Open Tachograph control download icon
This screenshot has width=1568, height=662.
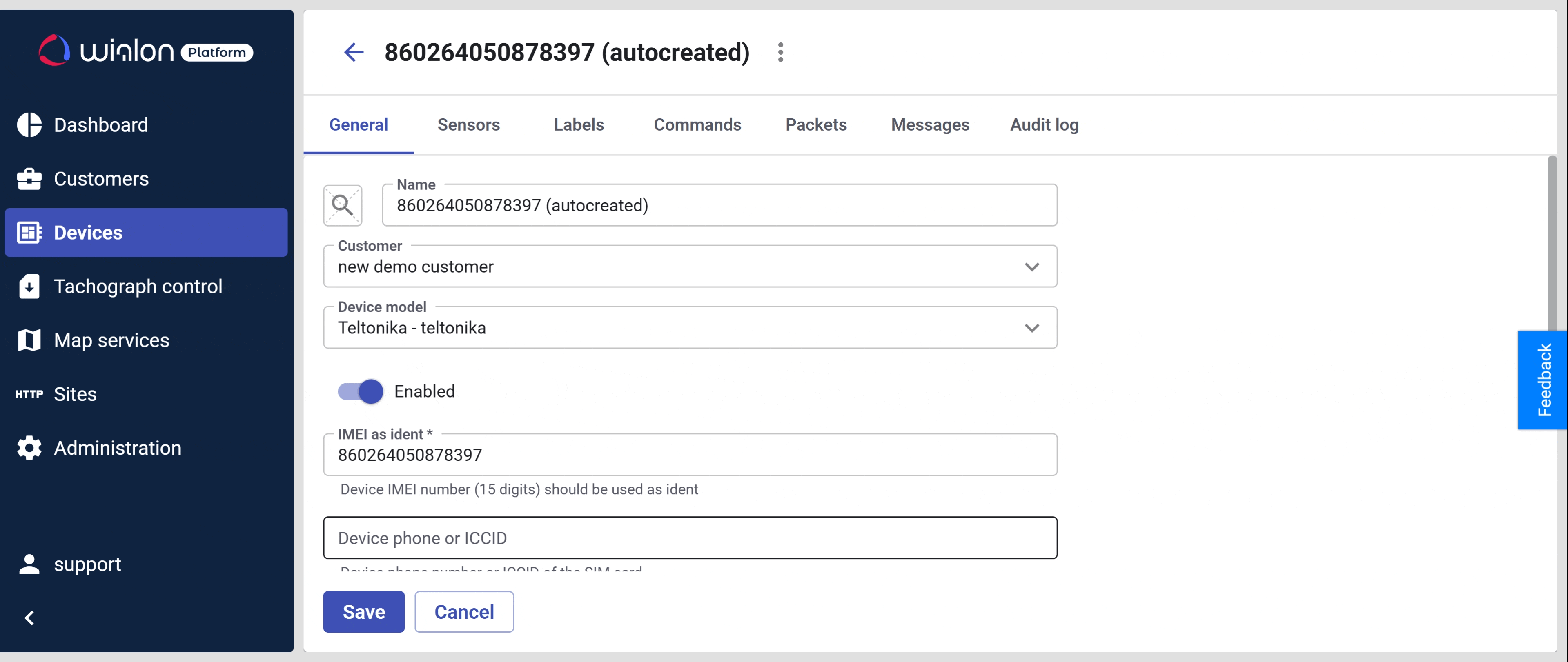coord(29,287)
